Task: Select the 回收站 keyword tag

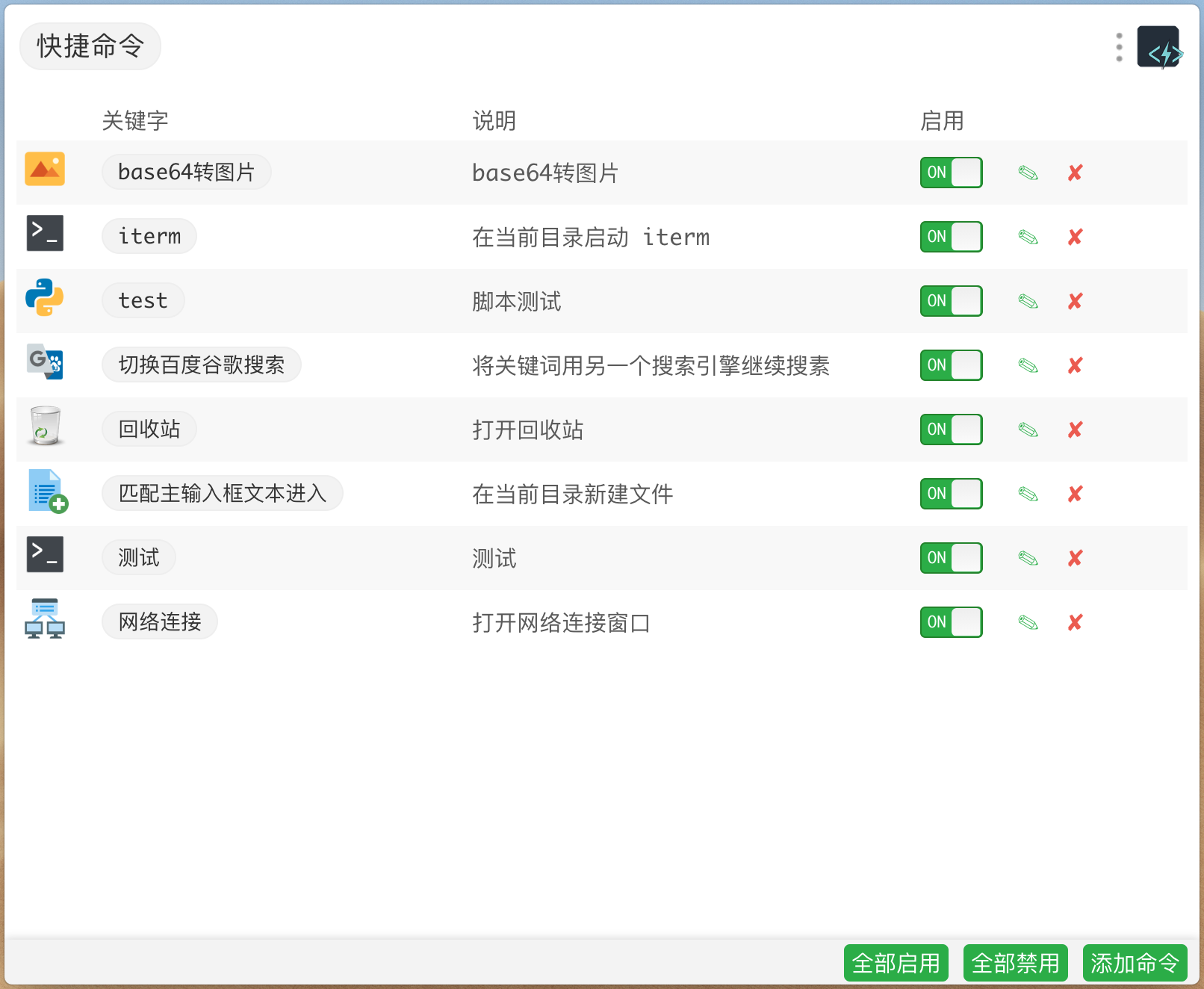Action: [x=149, y=429]
